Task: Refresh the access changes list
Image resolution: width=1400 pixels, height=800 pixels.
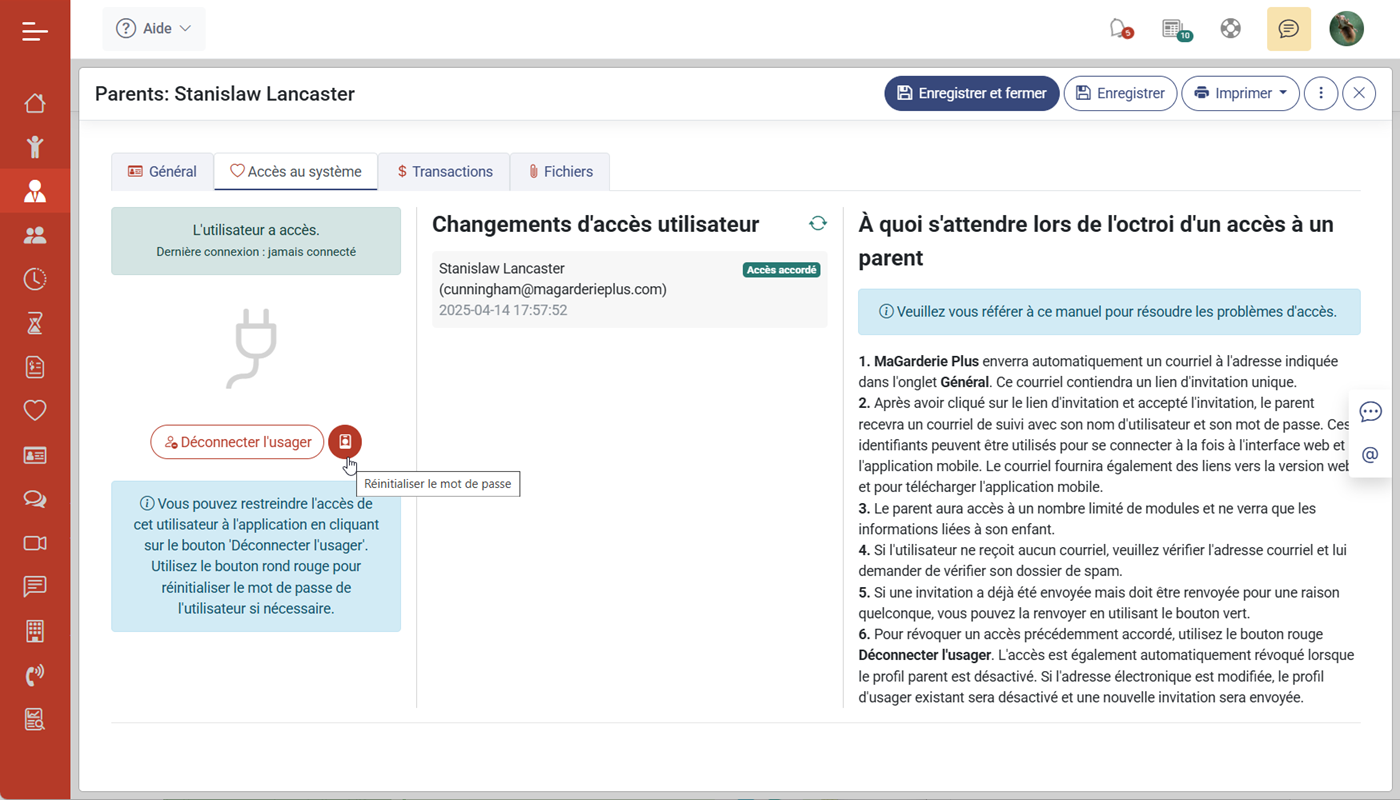Action: click(818, 224)
